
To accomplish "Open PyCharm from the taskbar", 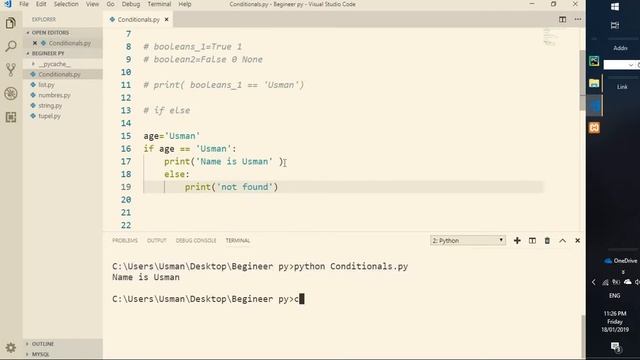I will point(594,61).
